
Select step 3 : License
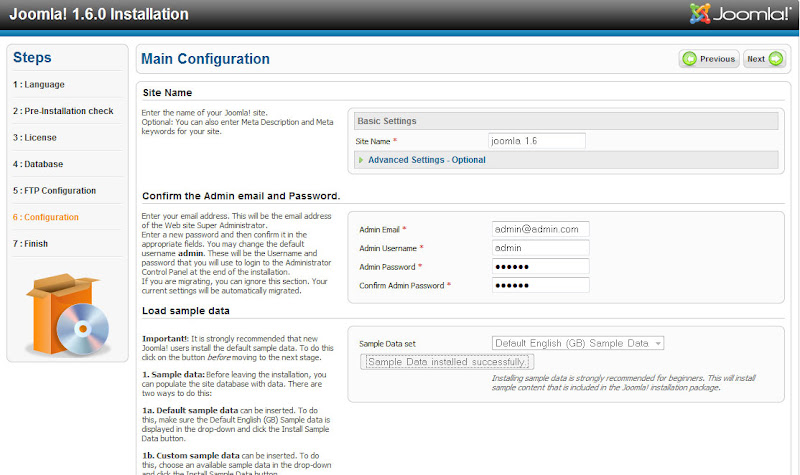[35, 138]
